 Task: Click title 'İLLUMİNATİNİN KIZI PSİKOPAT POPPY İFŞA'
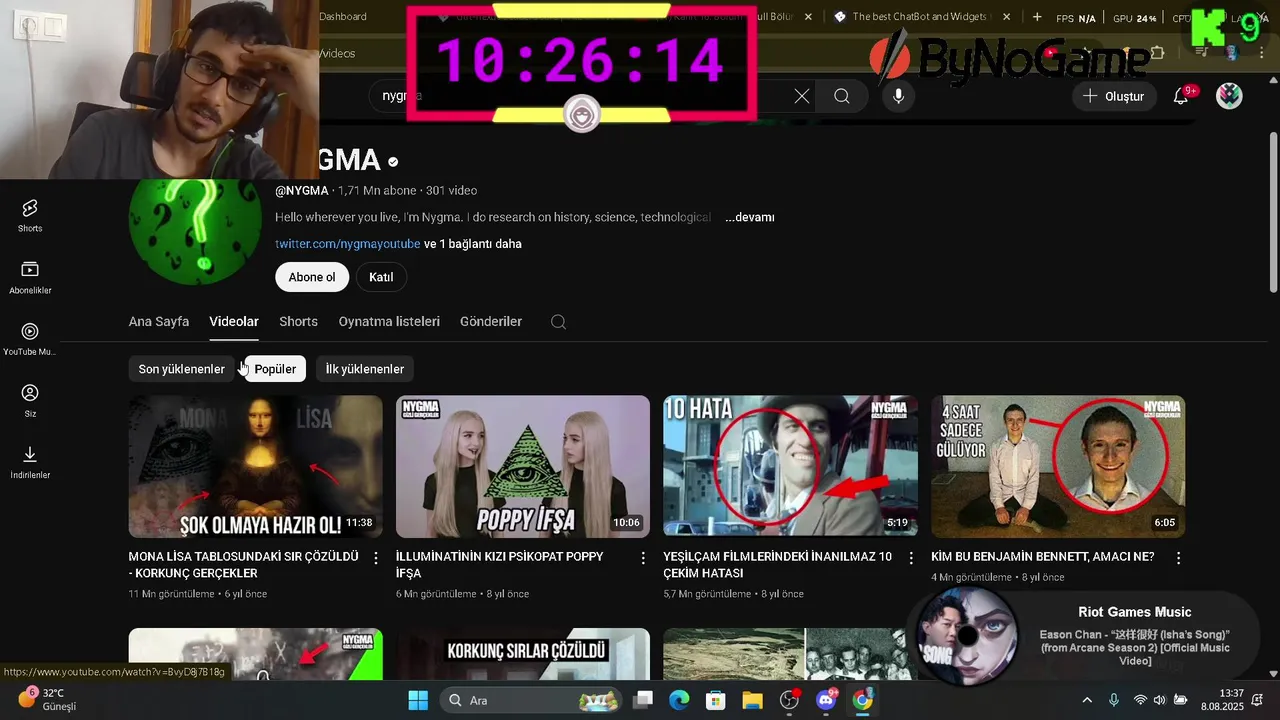click(500, 565)
